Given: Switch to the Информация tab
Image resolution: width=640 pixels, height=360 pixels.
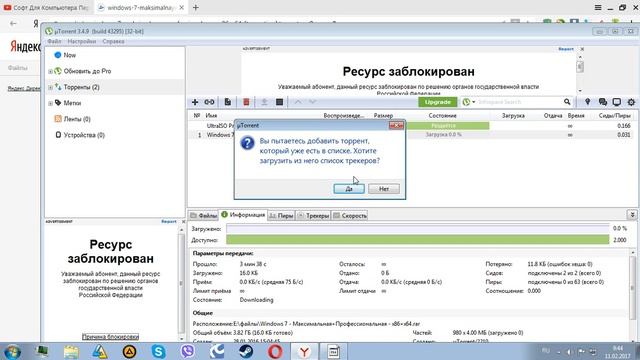Looking at the screenshot, I should coord(243,215).
